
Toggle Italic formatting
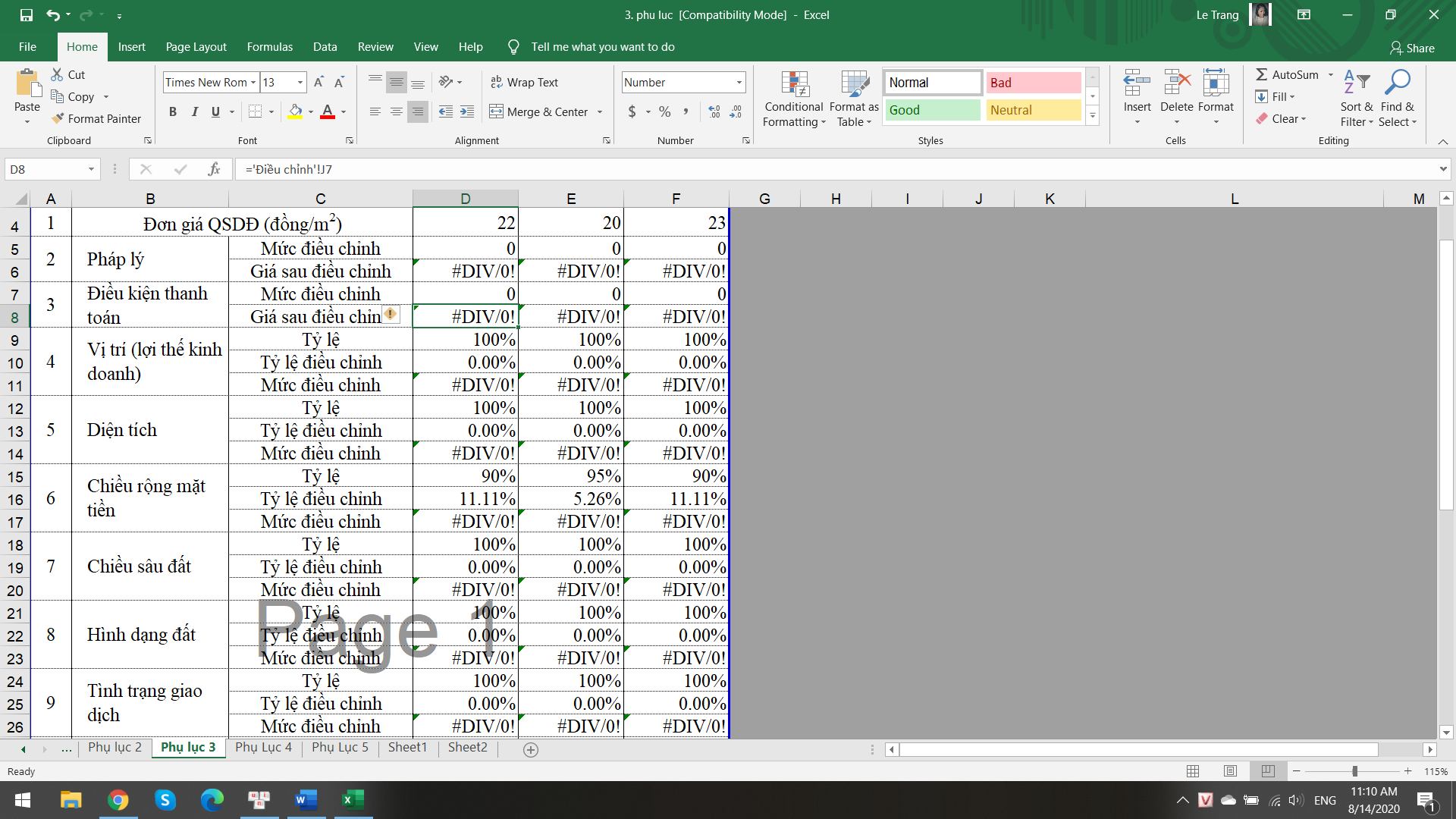pyautogui.click(x=194, y=111)
